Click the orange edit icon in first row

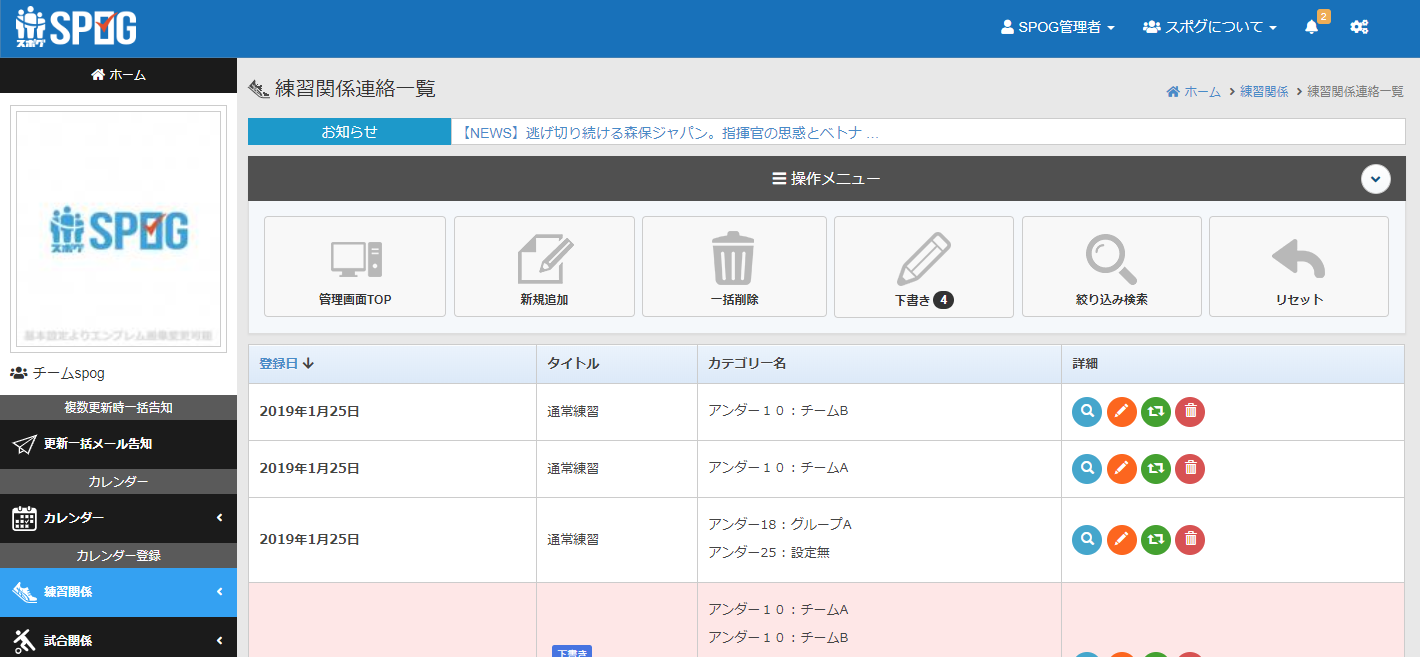(x=1121, y=411)
